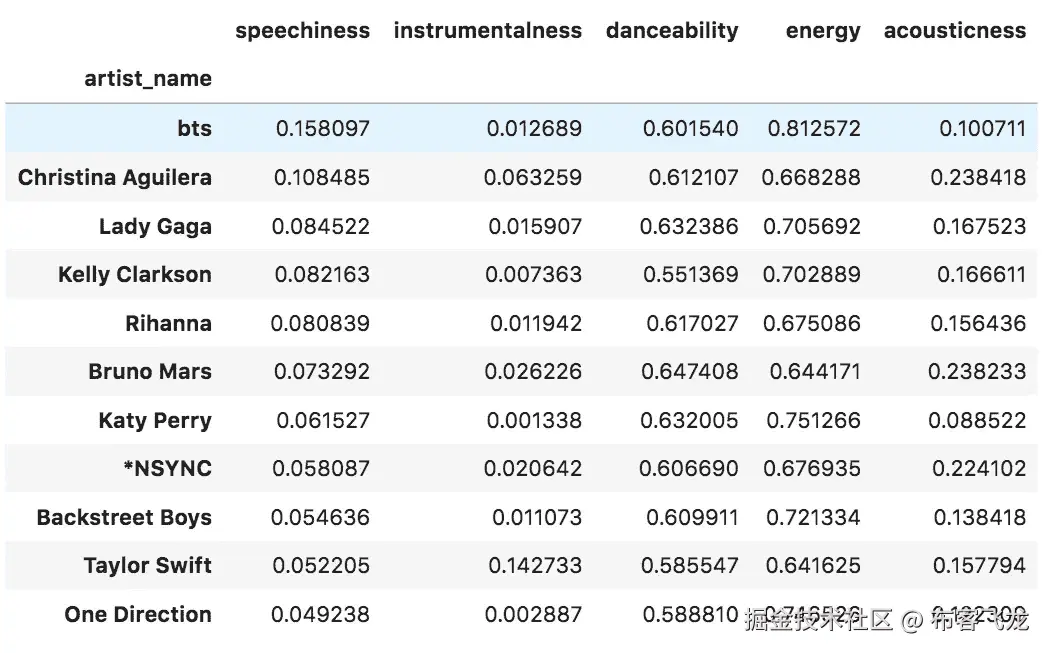Select the energy column header
Screen dimensions: 1049x653
pos(822,31)
